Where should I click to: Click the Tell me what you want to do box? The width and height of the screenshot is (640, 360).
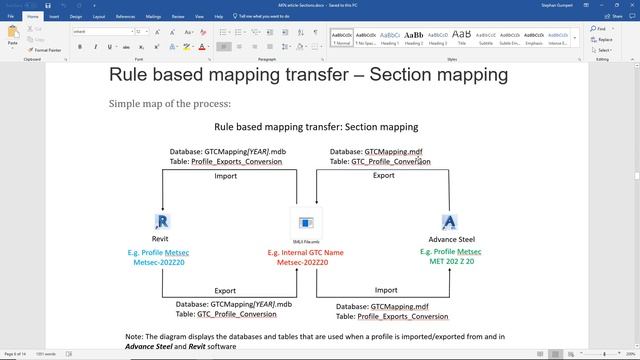[x=261, y=16]
